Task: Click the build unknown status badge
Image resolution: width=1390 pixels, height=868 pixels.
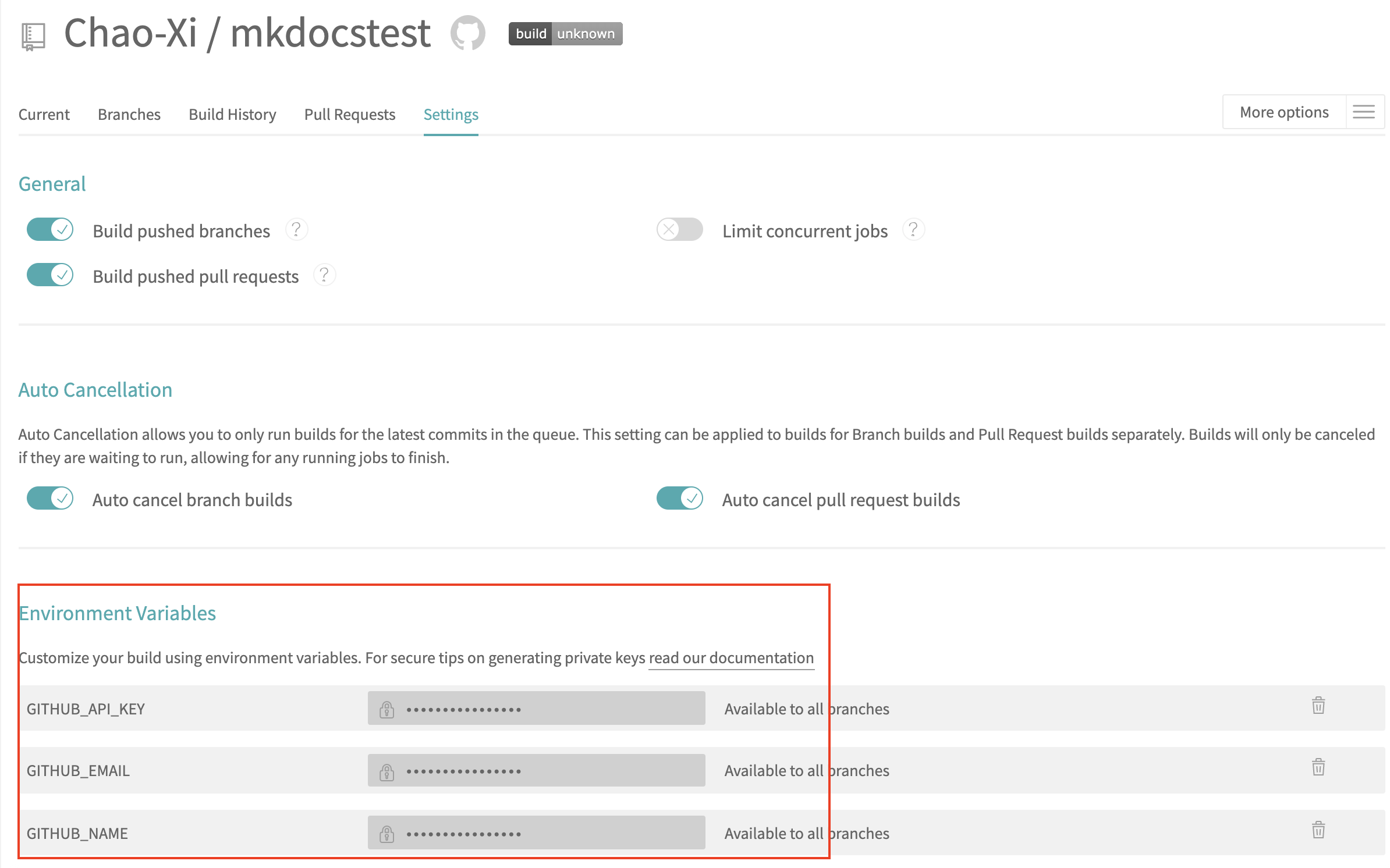Action: [565, 34]
